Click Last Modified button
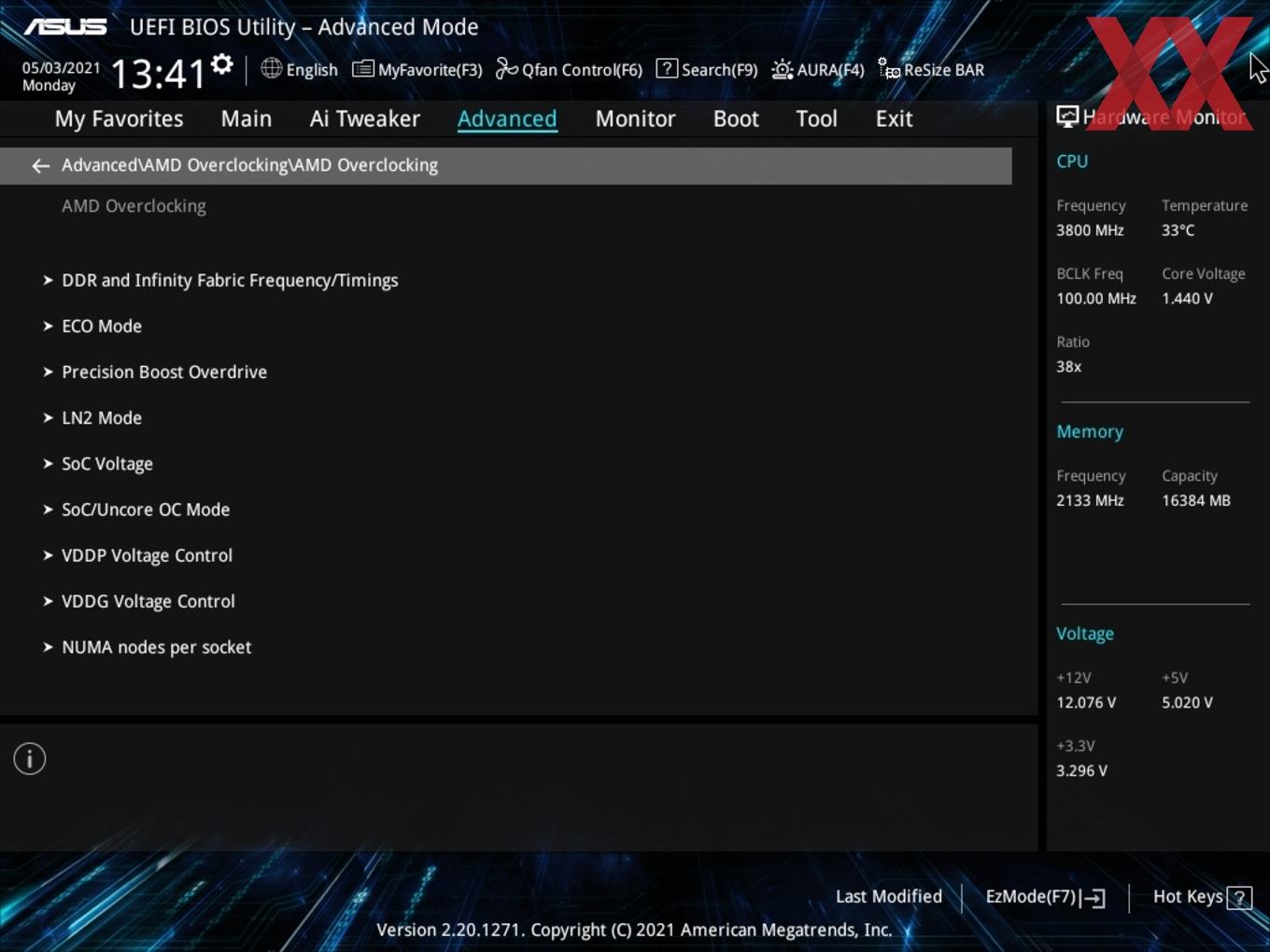 click(889, 897)
